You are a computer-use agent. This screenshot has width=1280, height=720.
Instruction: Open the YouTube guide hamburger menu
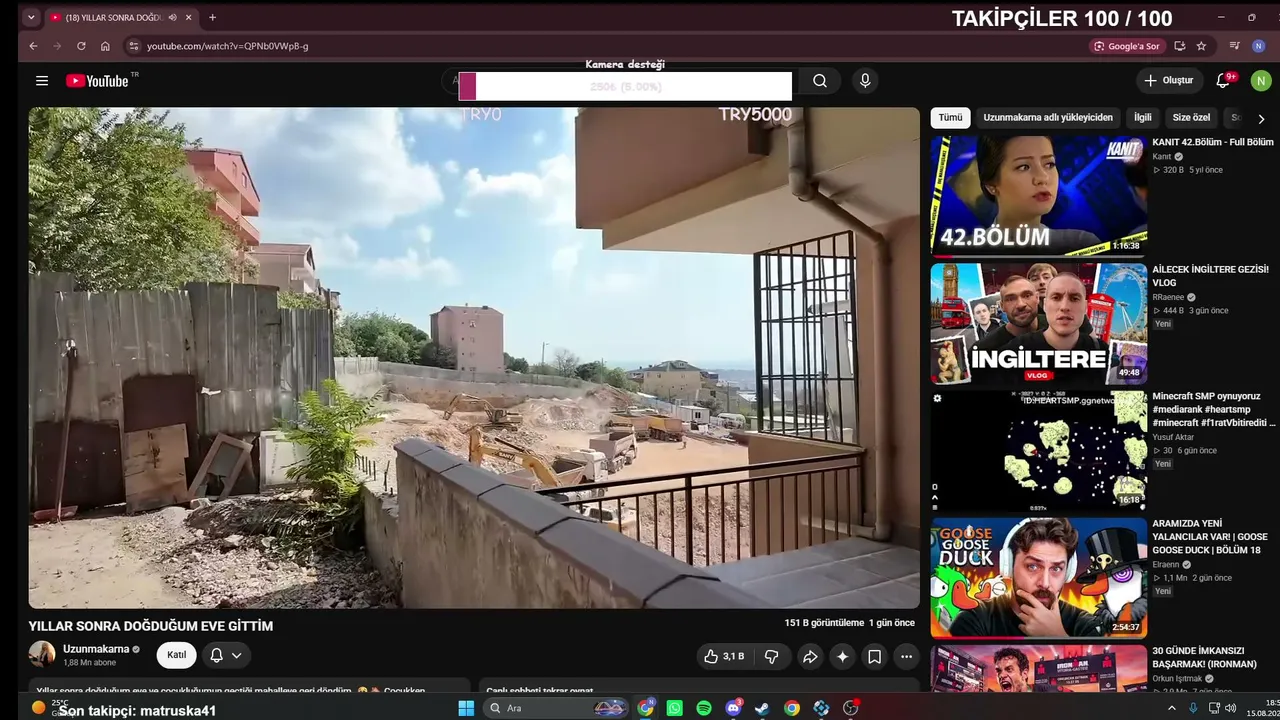coord(42,81)
